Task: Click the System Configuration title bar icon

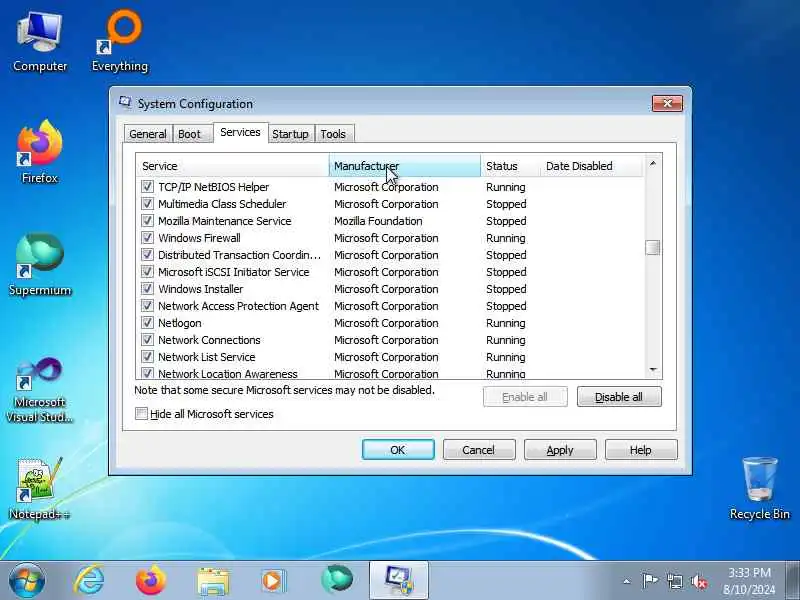Action: click(x=125, y=103)
